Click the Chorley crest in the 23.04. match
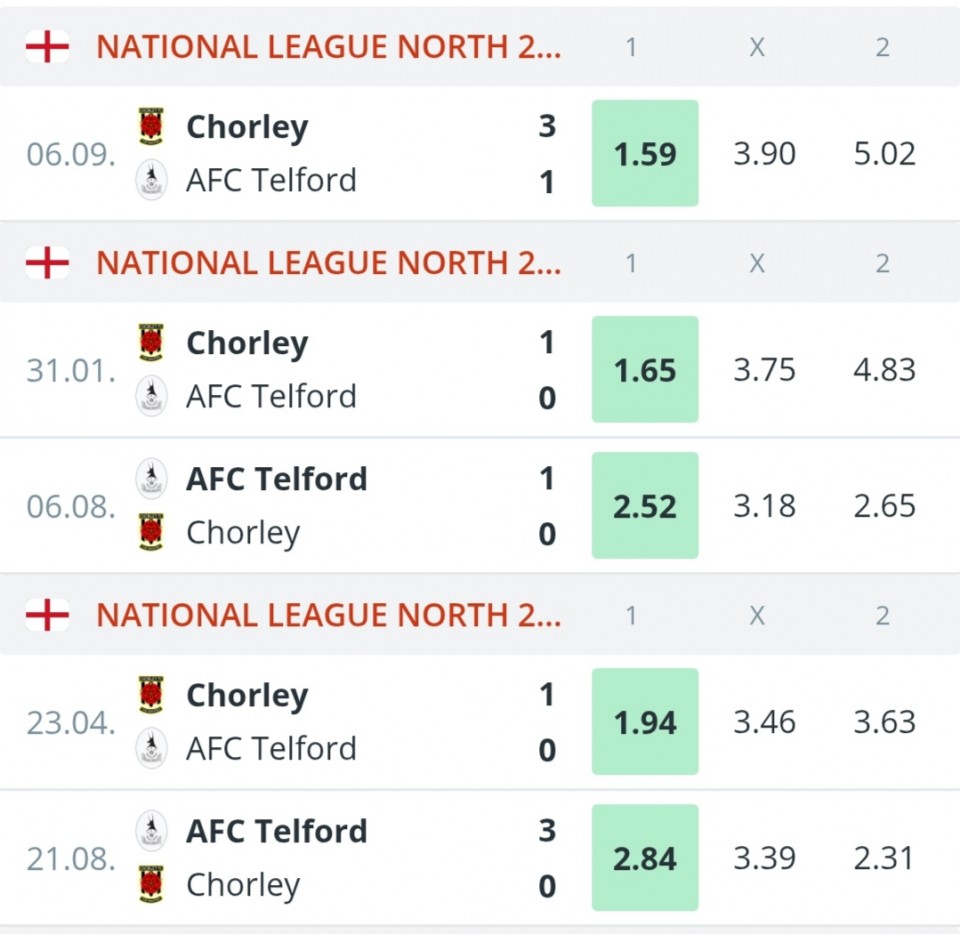 (151, 695)
